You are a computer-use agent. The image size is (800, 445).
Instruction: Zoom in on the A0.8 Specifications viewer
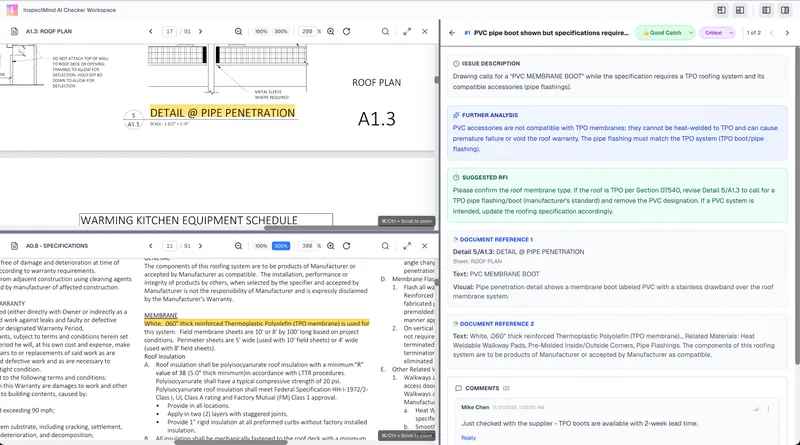click(331, 246)
